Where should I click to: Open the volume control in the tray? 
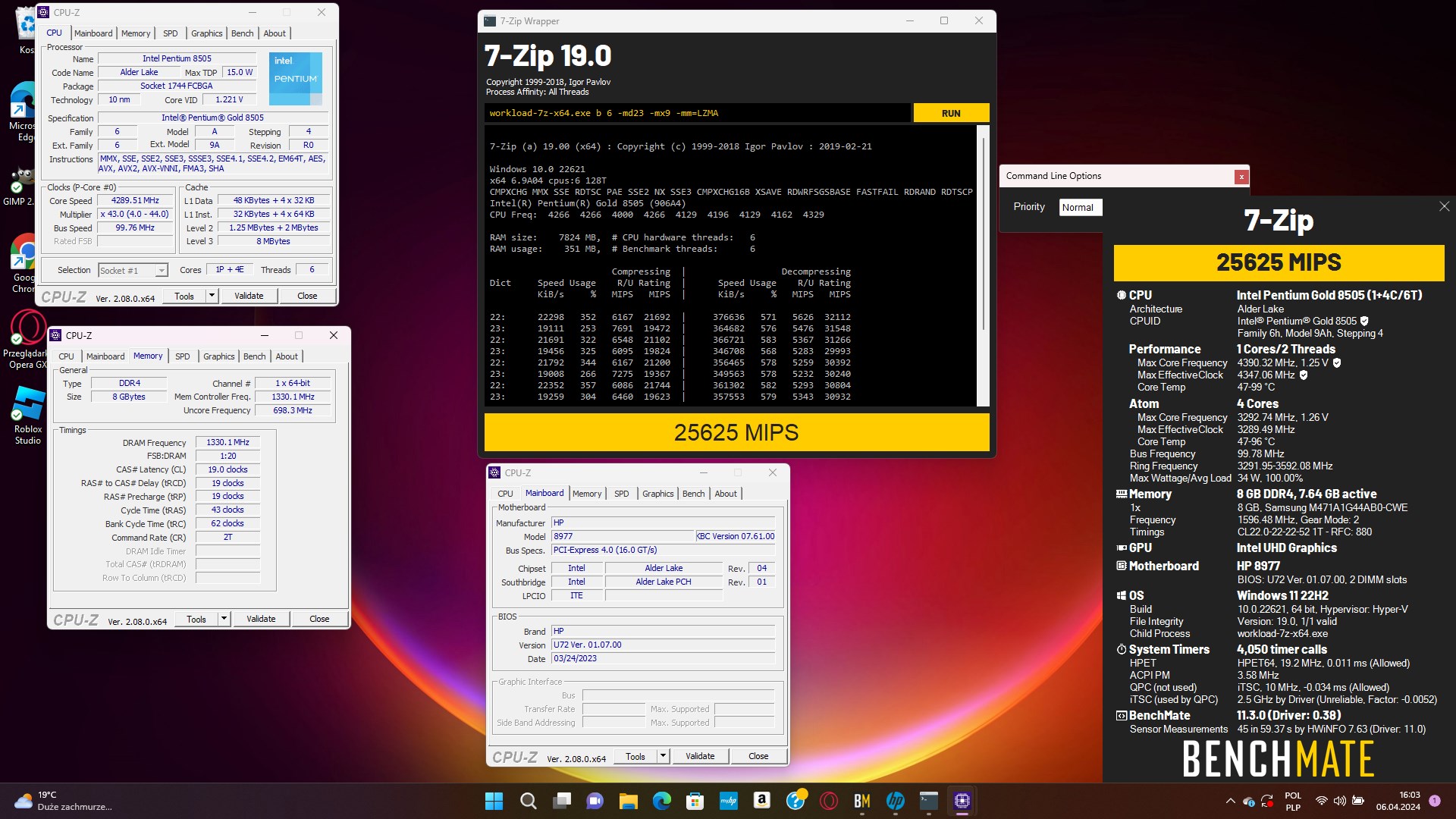1340,801
